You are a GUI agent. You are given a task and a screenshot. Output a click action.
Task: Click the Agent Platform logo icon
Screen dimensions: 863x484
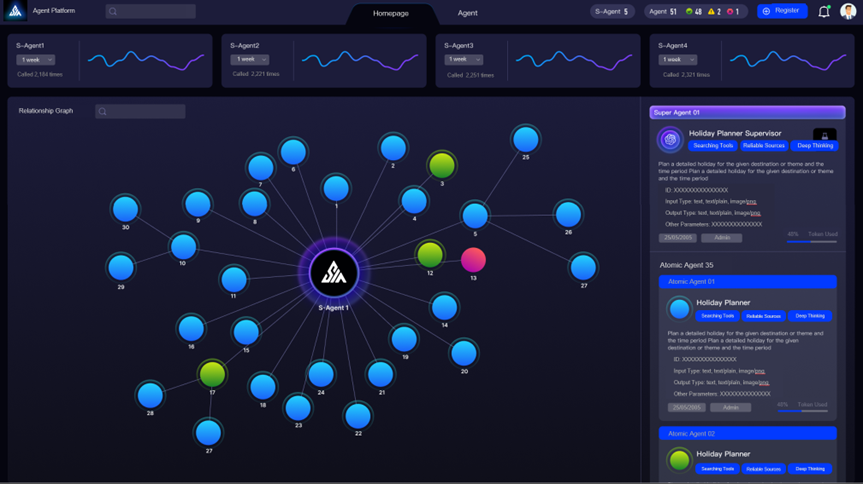tap(15, 12)
